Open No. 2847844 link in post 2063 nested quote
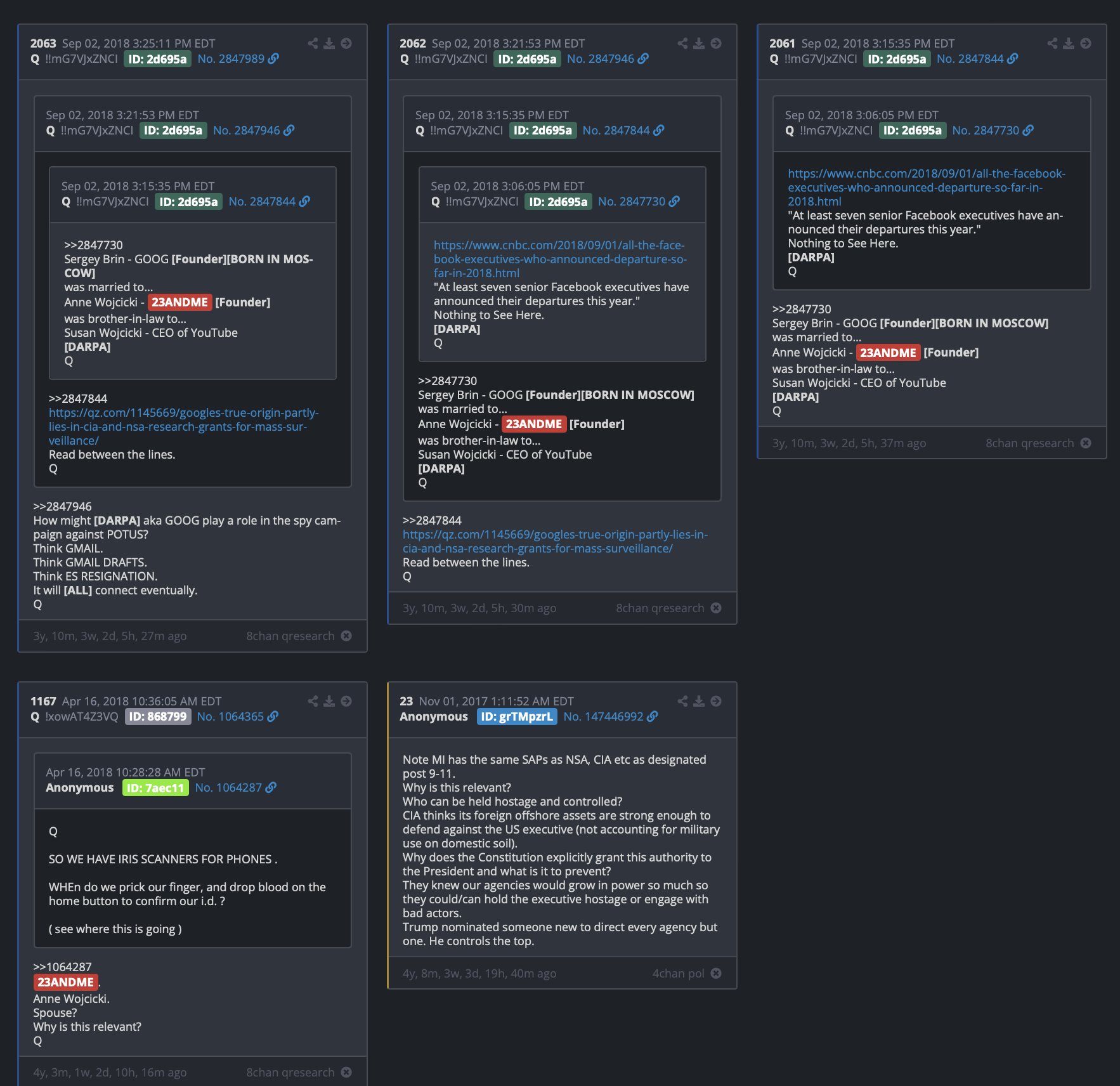The width and height of the screenshot is (1120, 1086). pos(270,201)
